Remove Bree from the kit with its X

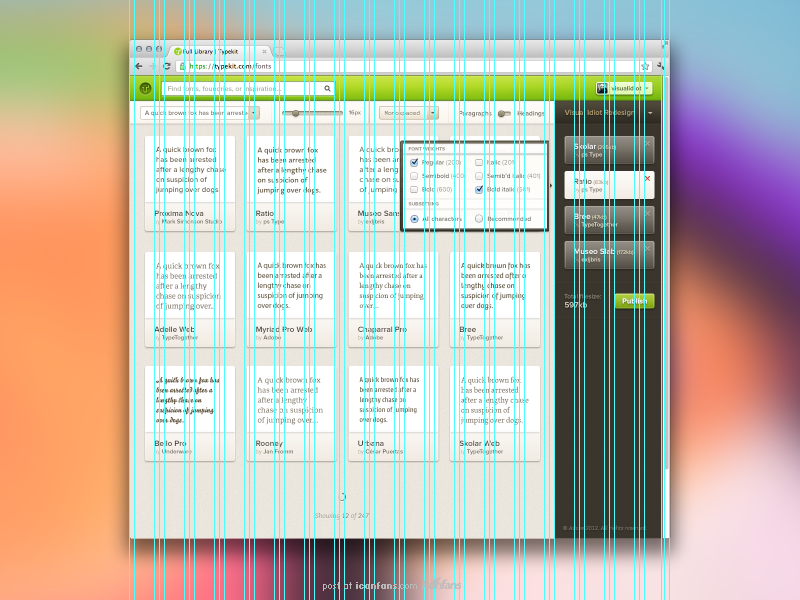647,214
